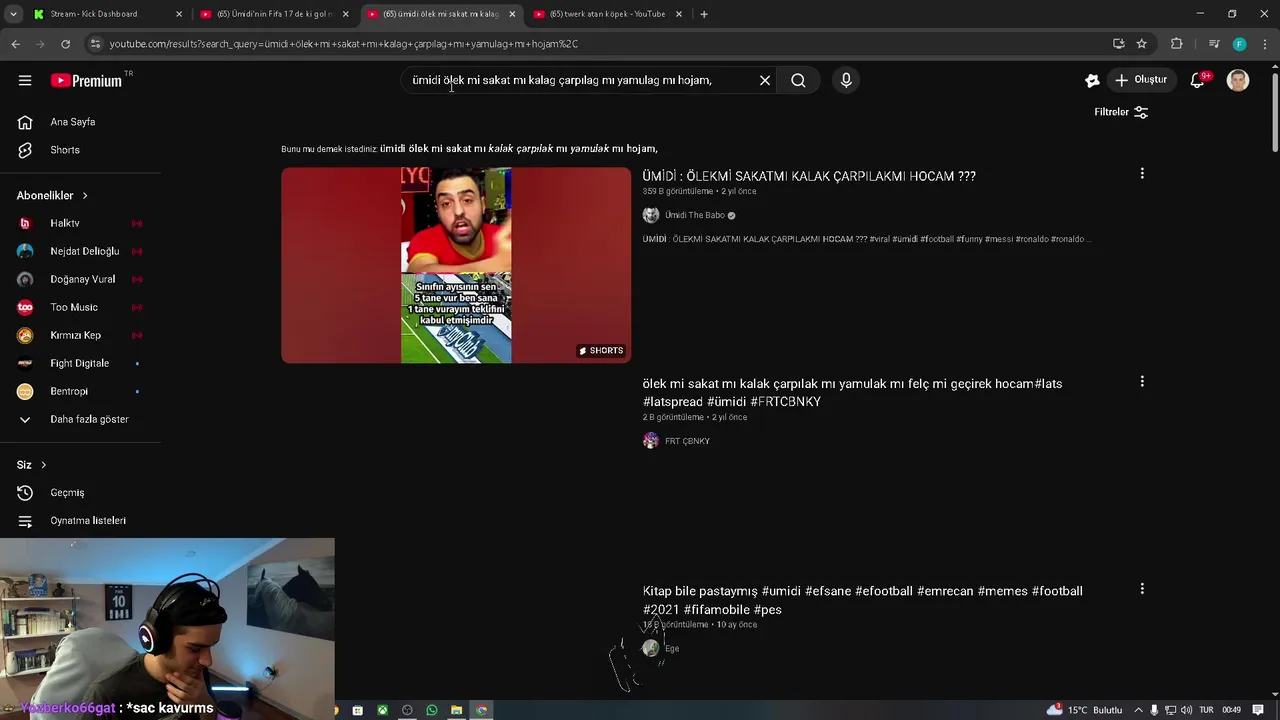Open the WhatsApp taskbar icon
The image size is (1280, 720).
431,710
